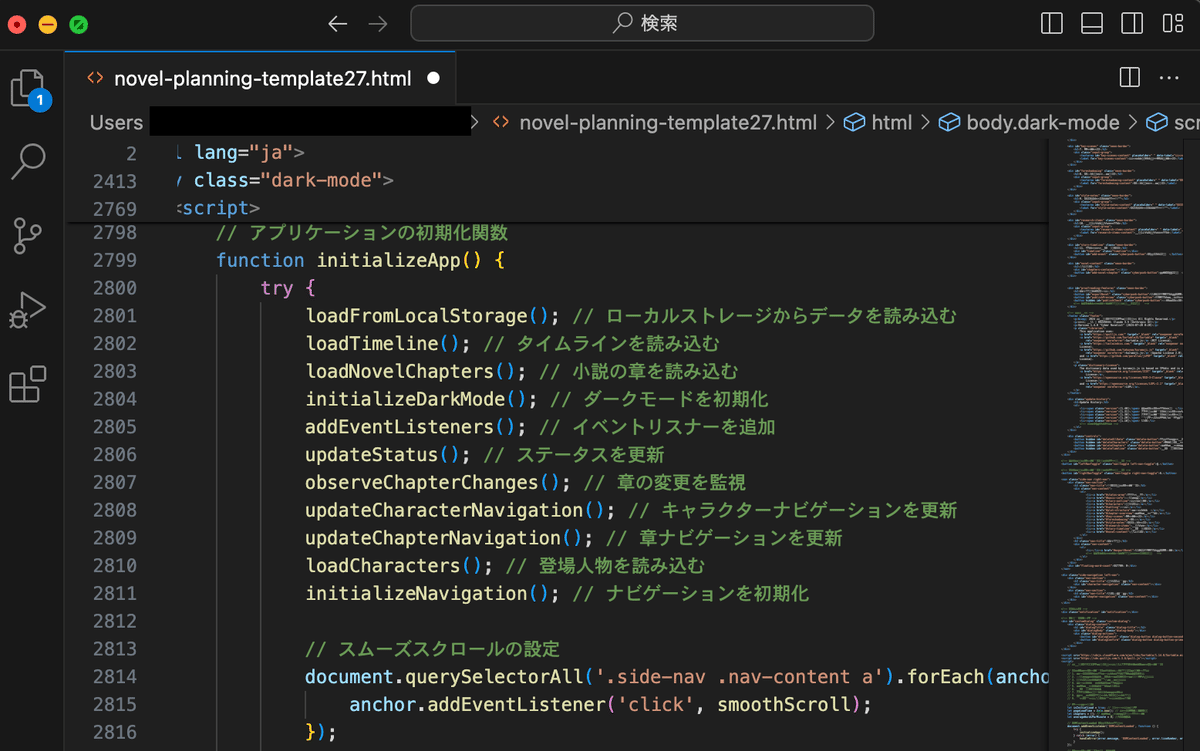Click line number 2814 in the gutter
This screenshot has height=751, width=1200.
point(114,677)
